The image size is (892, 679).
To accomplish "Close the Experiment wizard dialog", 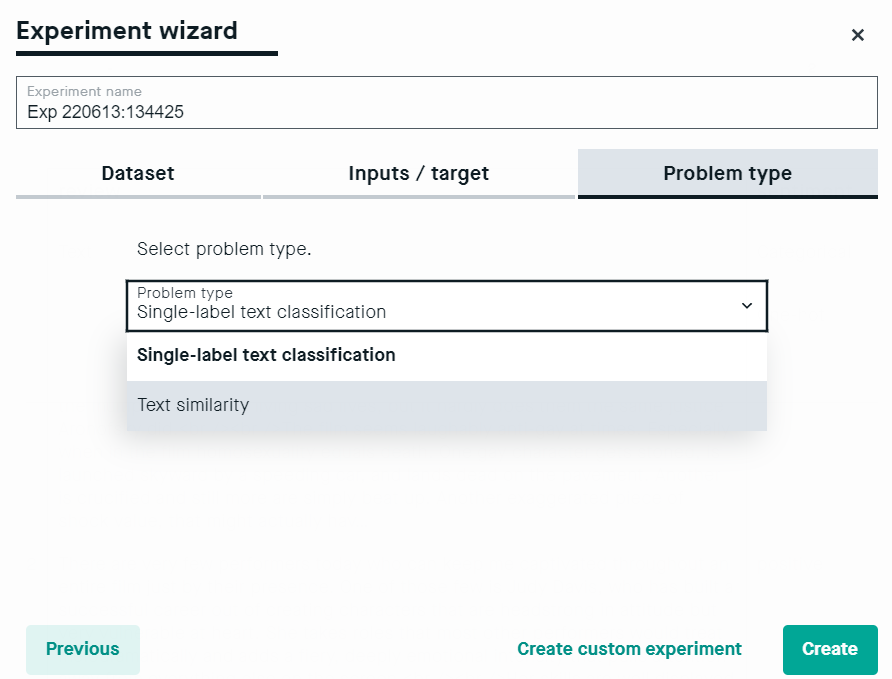I will 857,35.
